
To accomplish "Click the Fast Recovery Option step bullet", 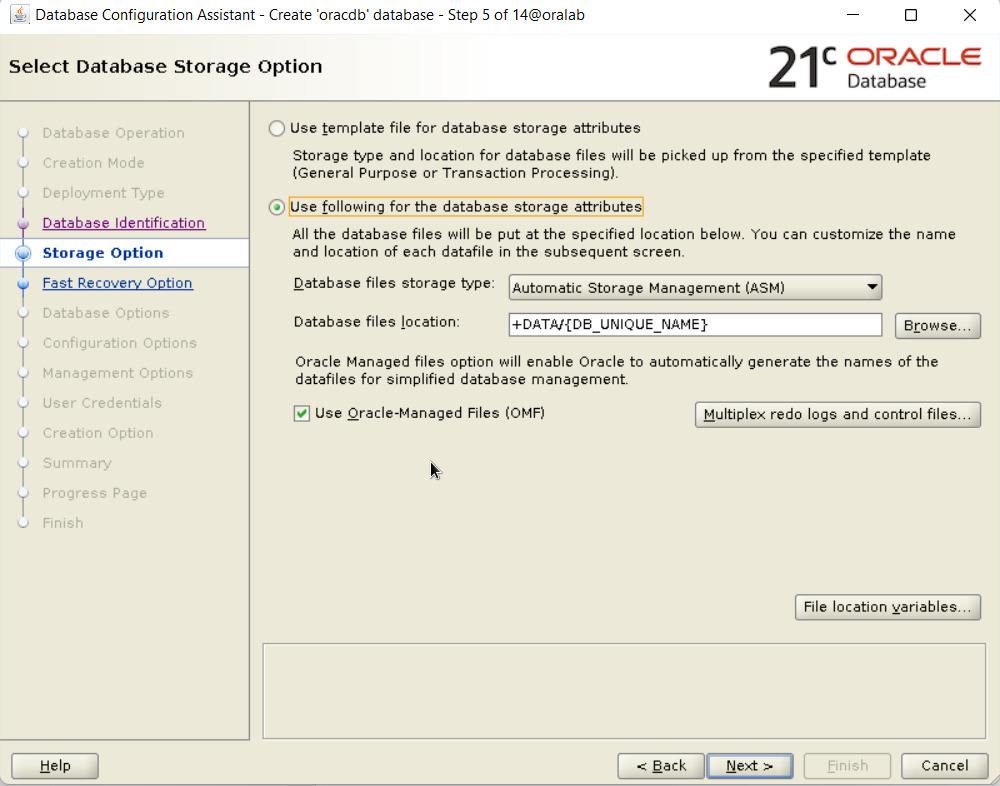I will [24, 284].
